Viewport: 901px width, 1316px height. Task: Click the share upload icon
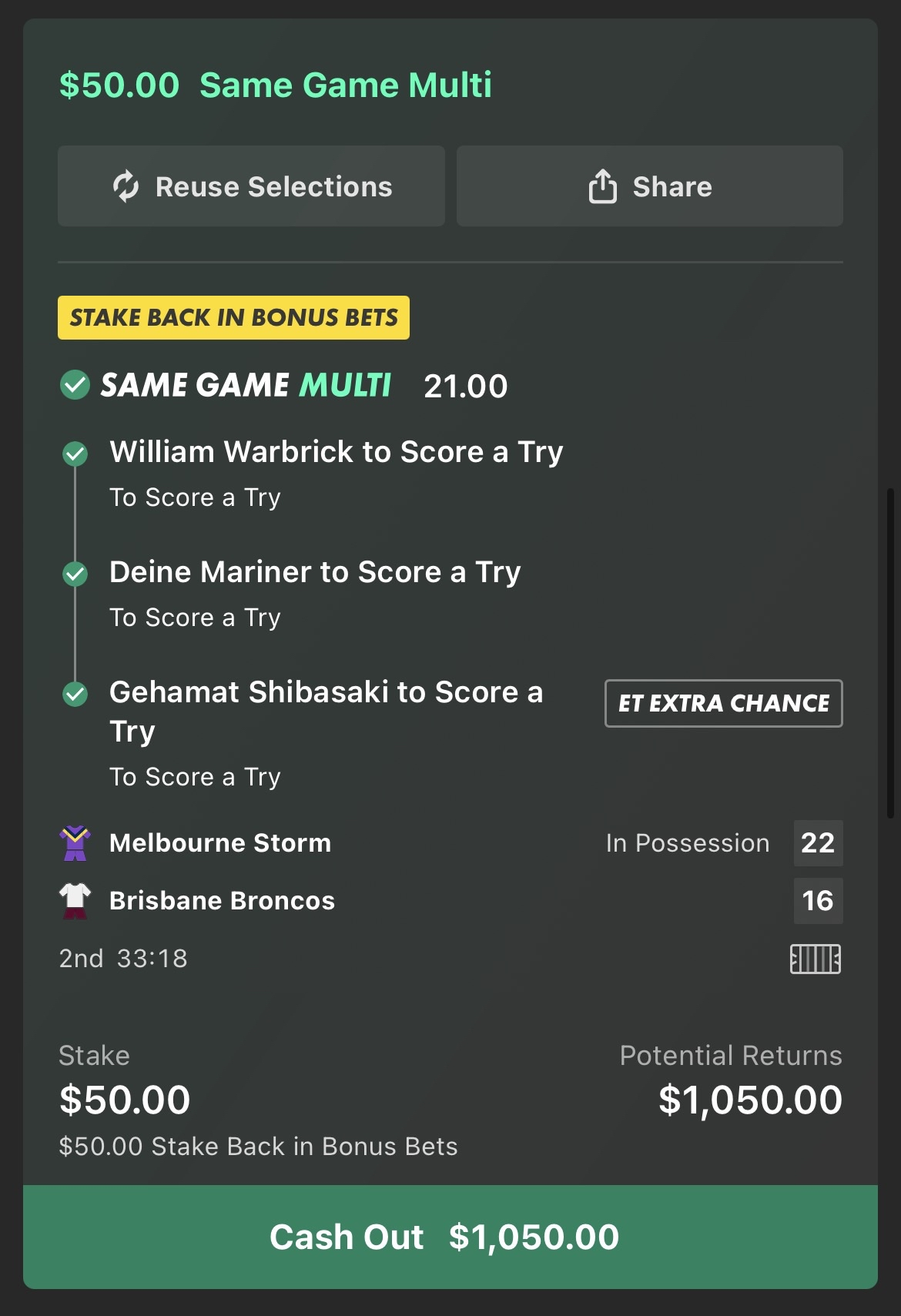coord(602,186)
